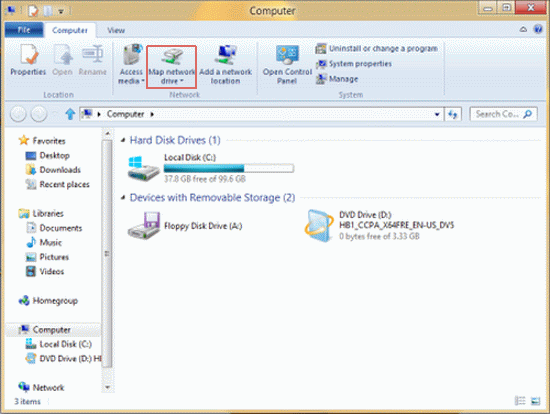Open the recent locations dropdown arrow
Screen dimensions: 550x414
coord(55,114)
